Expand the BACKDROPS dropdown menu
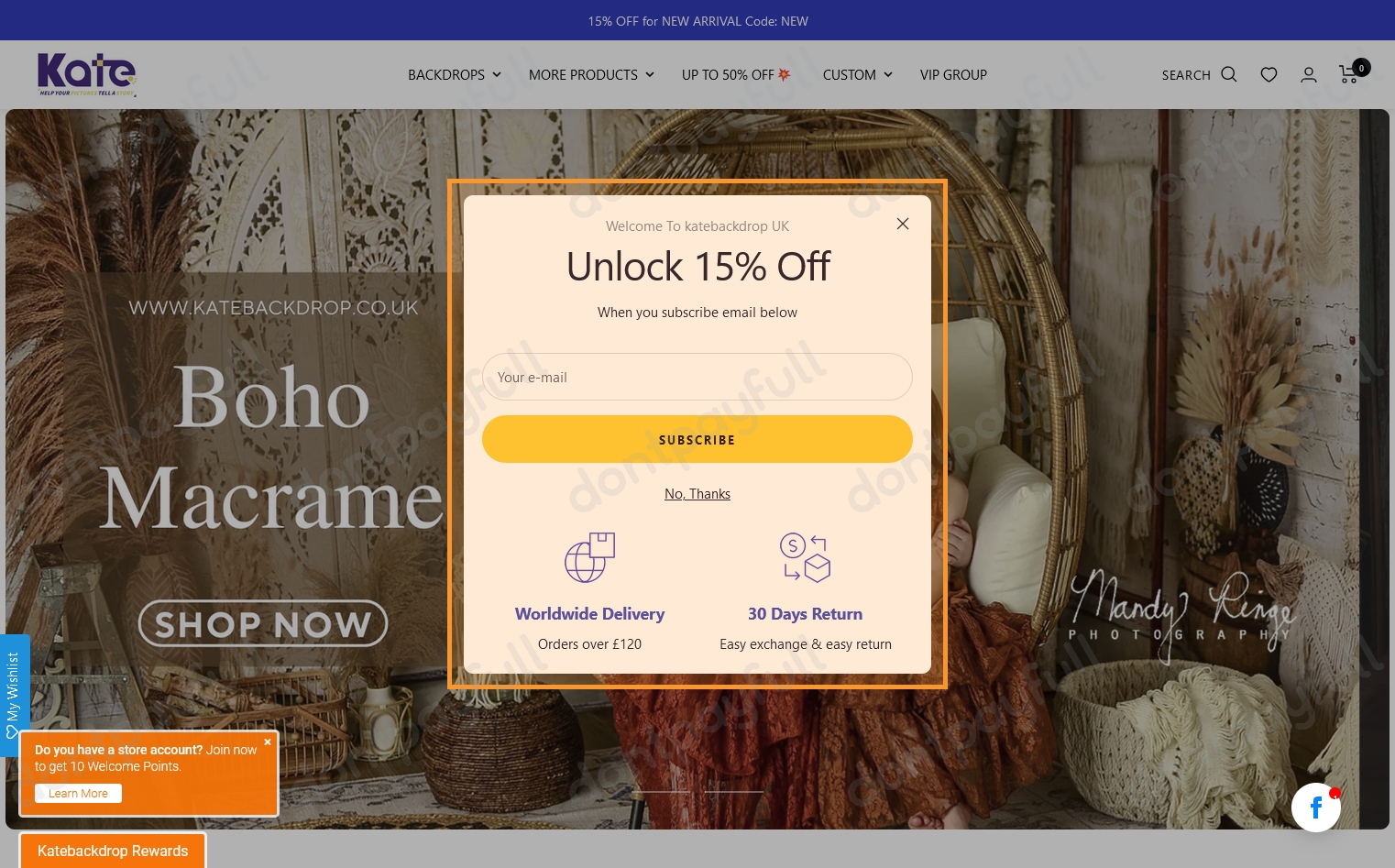1395x868 pixels. (x=455, y=75)
